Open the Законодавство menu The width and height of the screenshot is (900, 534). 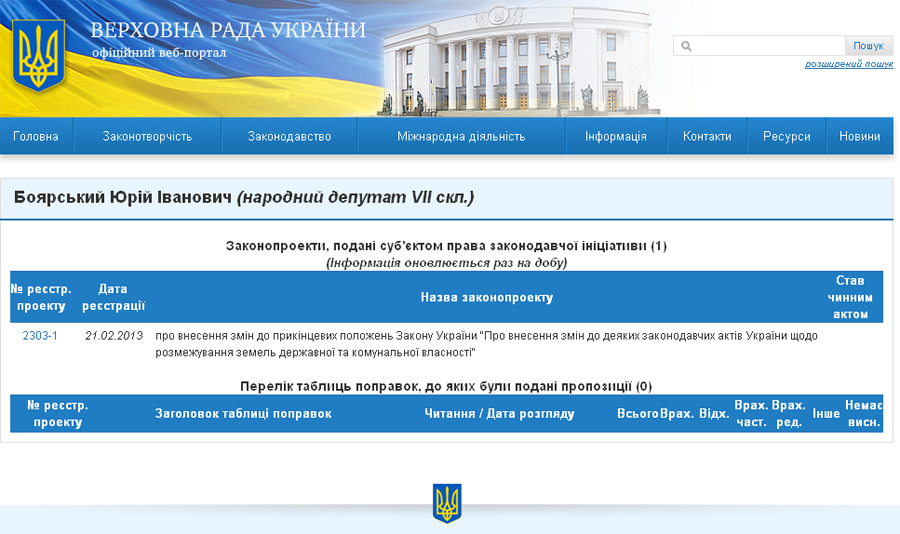[x=289, y=136]
